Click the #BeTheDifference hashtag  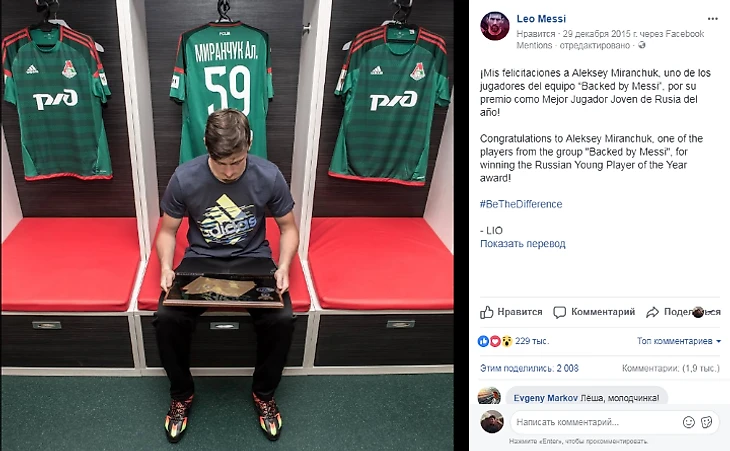coord(521,204)
